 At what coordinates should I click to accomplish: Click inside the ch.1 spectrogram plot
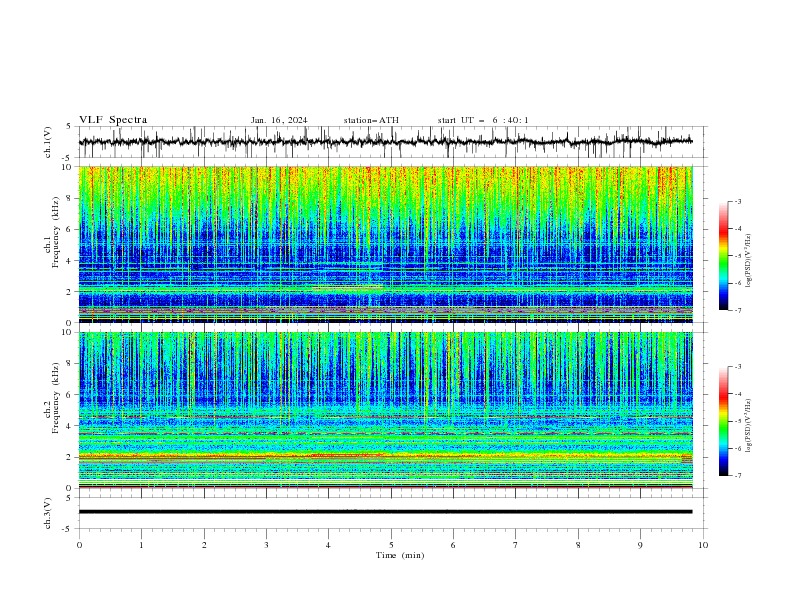[385, 244]
